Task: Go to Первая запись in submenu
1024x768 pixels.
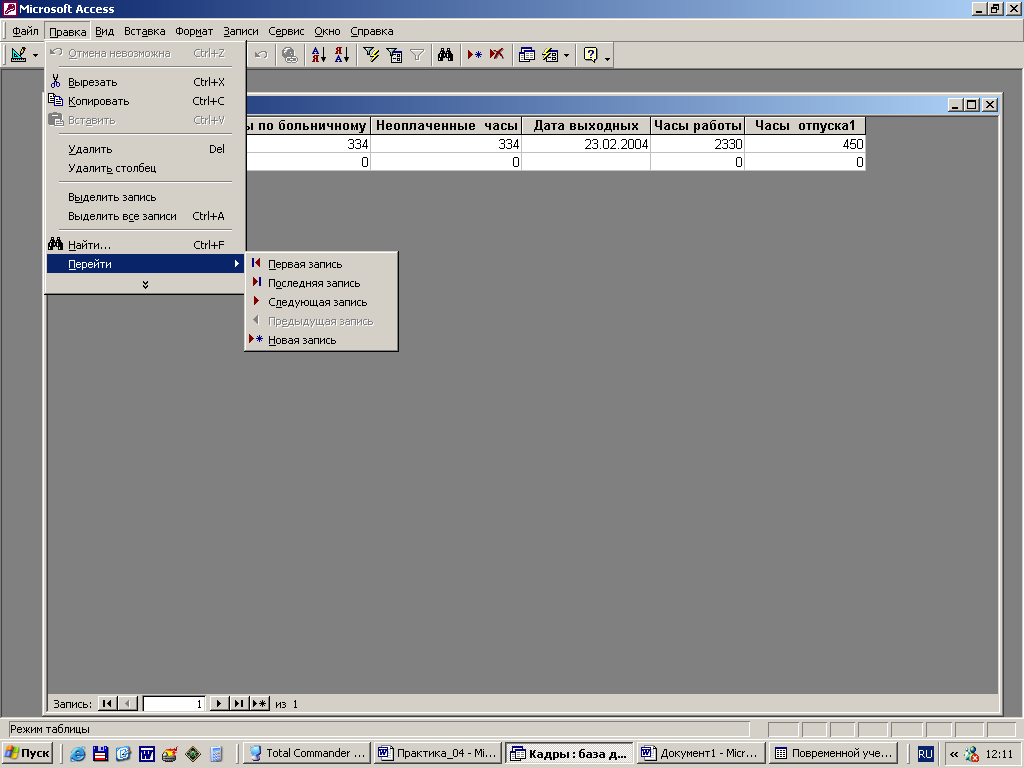Action: 321,264
